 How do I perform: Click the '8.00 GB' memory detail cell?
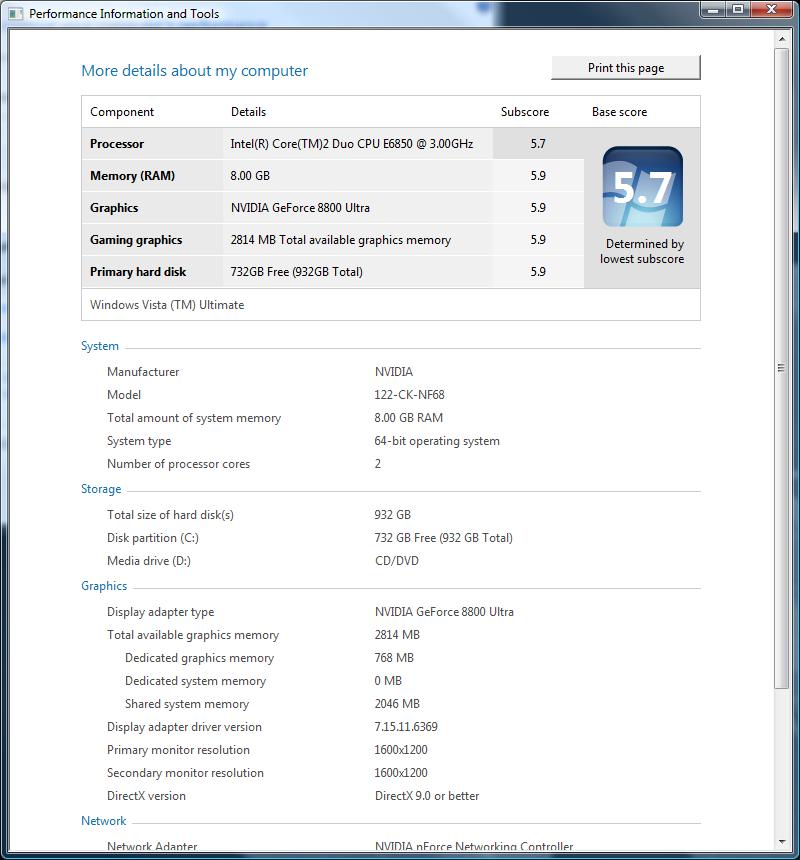(250, 176)
